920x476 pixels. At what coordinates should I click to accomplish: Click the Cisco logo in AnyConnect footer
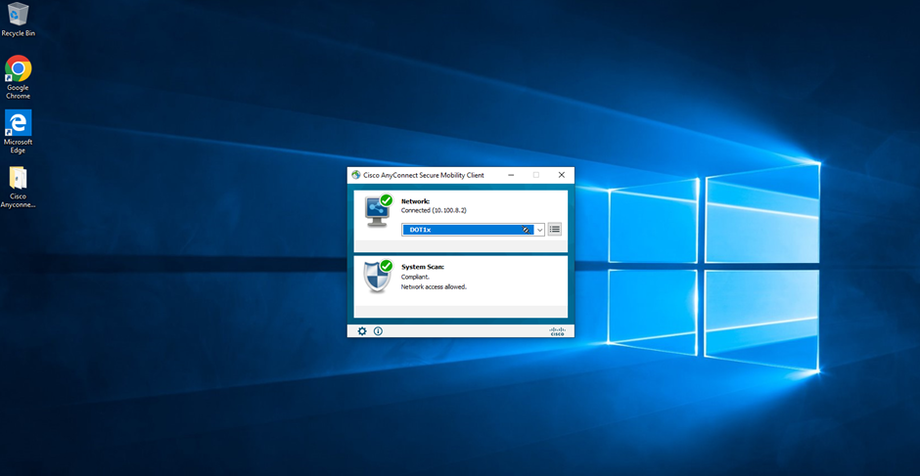pos(557,331)
